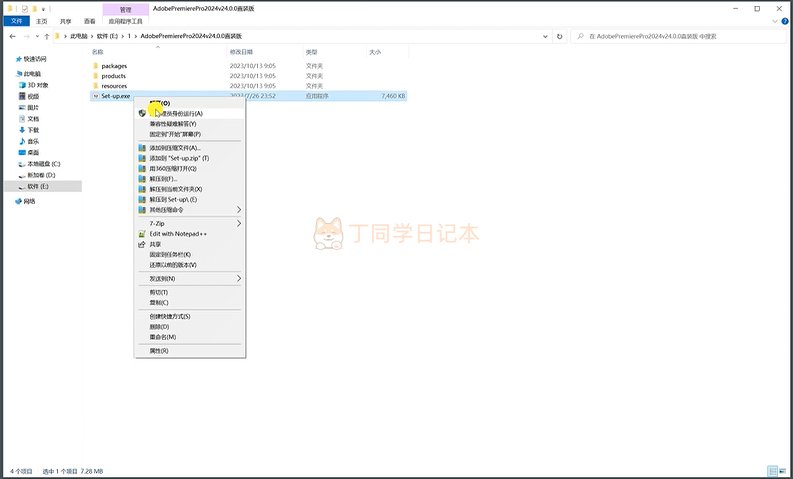Open 3D Objects in navigation pane
The image size is (793, 479).
pyautogui.click(x=37, y=85)
